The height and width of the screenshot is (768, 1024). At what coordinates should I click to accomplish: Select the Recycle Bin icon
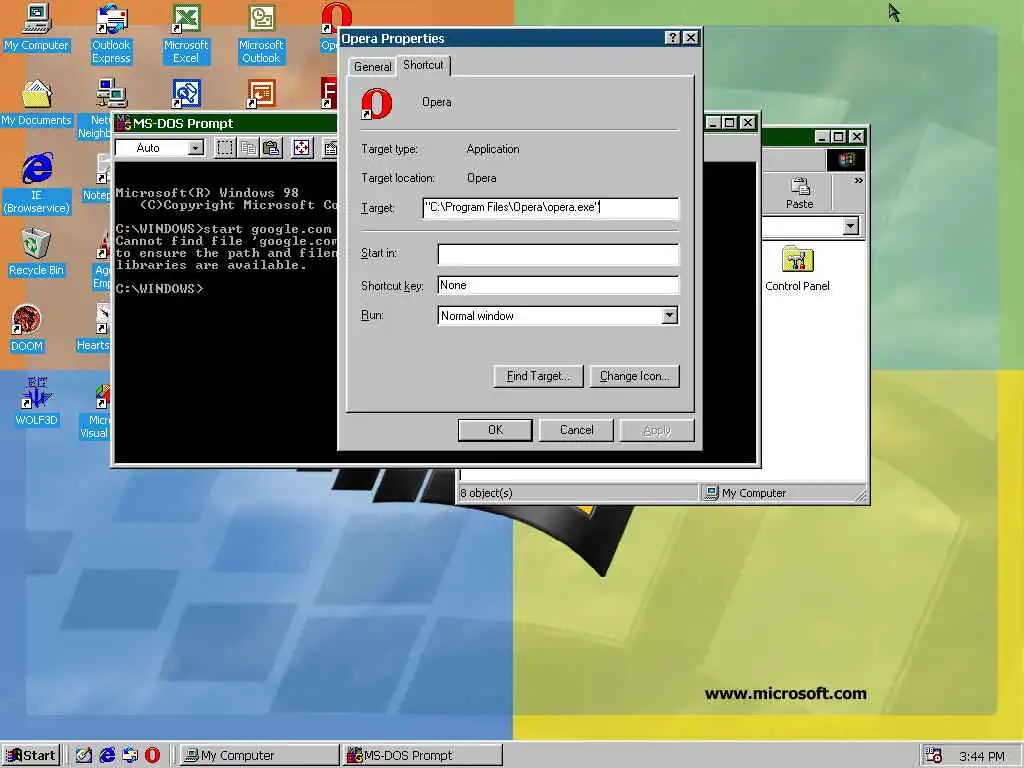(x=36, y=252)
